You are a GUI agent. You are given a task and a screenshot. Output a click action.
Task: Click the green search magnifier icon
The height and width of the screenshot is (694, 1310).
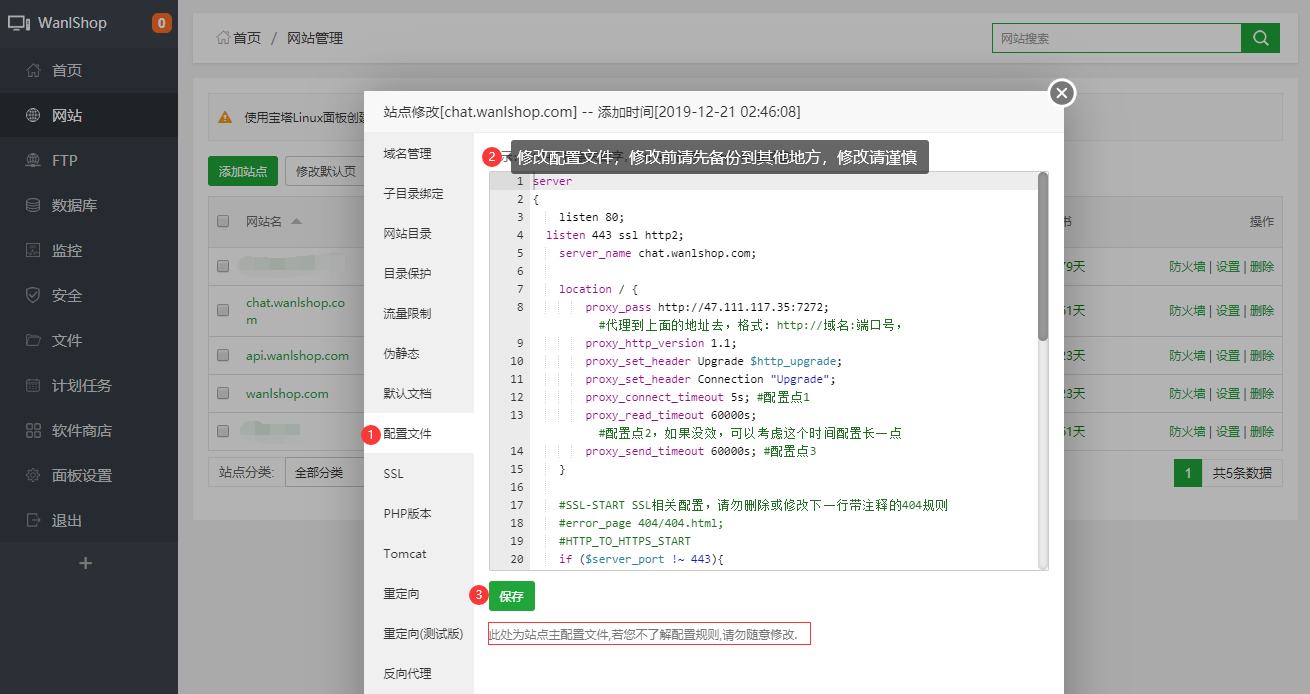coord(1260,38)
